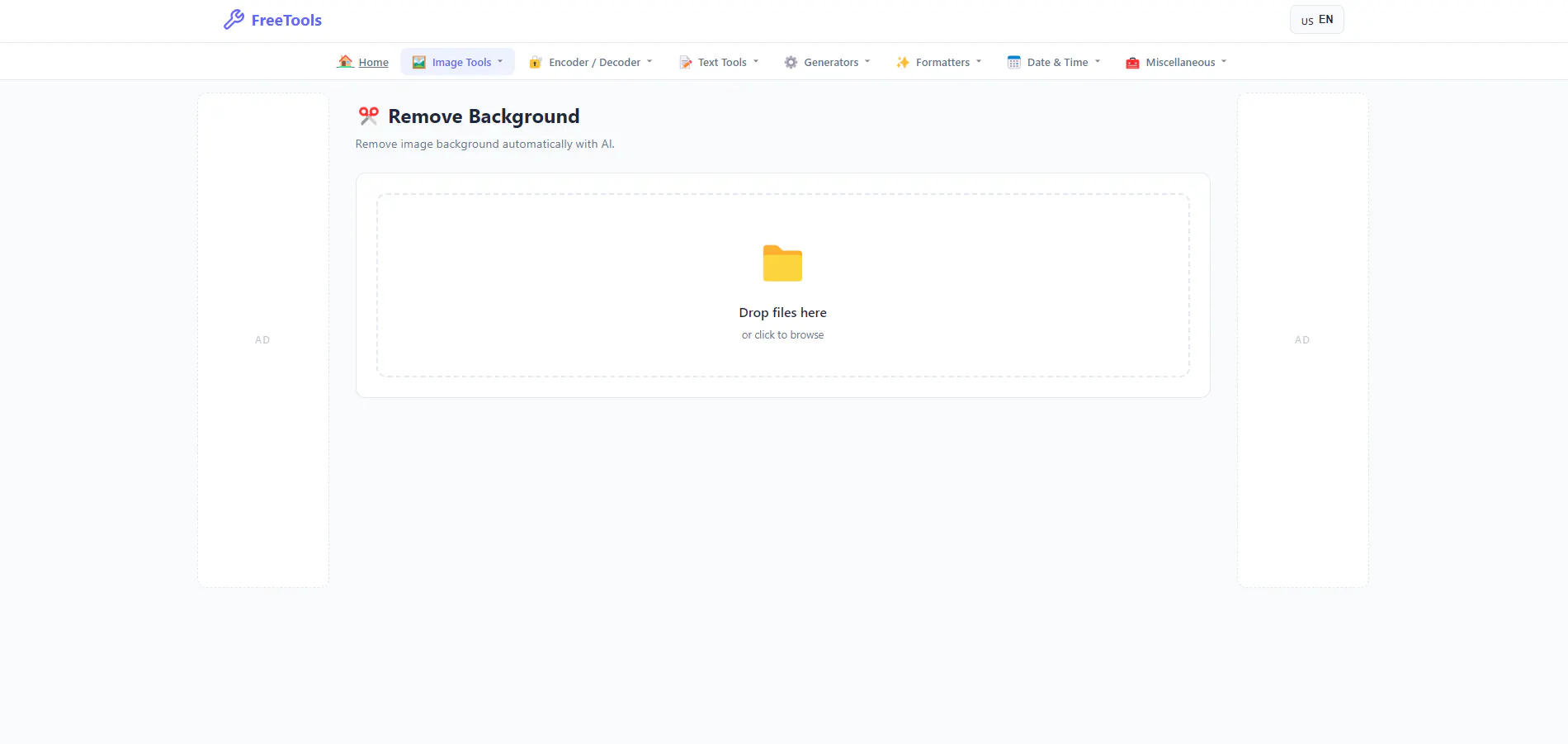Click the Drop files here text

pos(782,313)
